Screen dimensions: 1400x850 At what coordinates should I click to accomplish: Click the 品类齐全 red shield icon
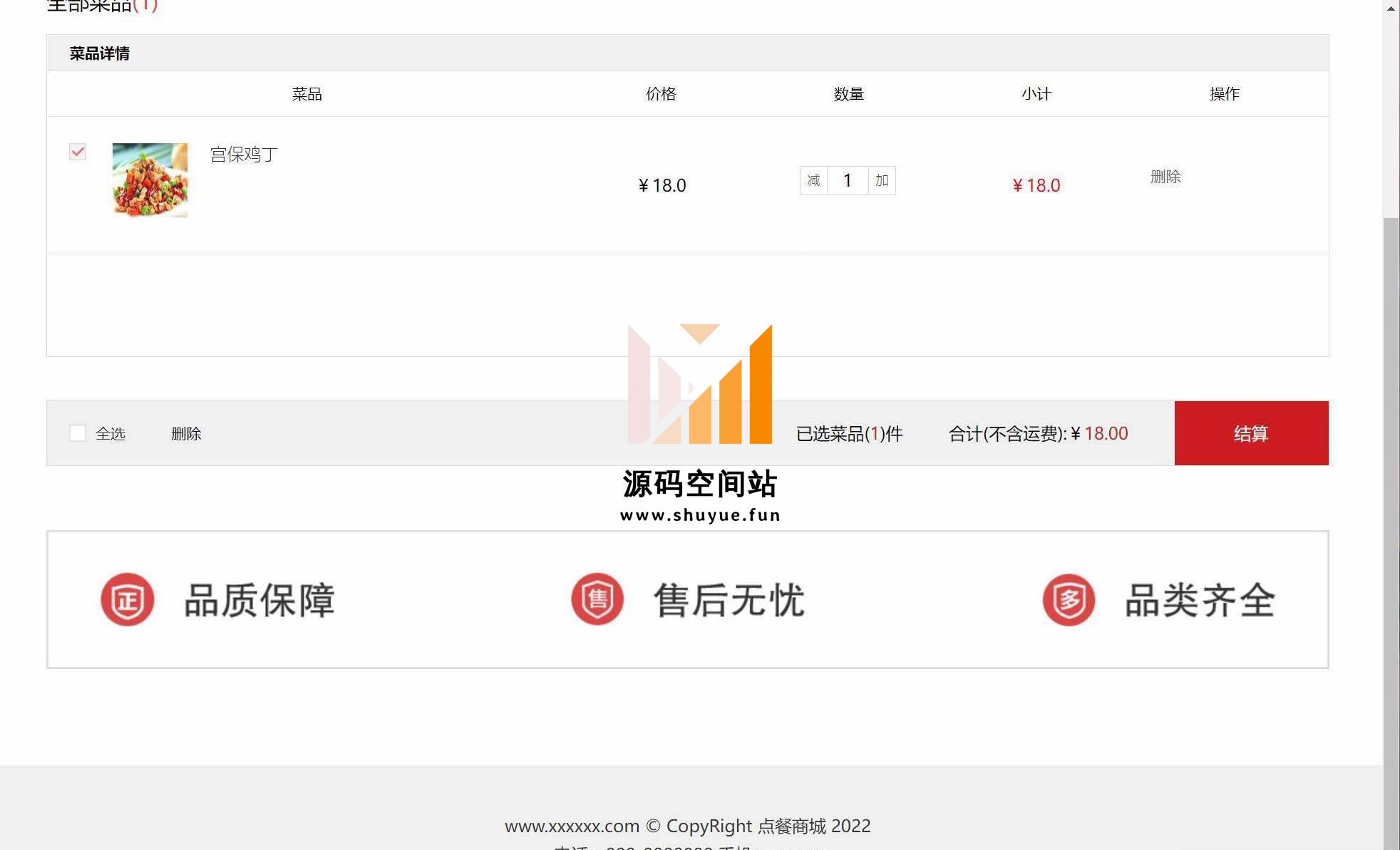(1068, 599)
